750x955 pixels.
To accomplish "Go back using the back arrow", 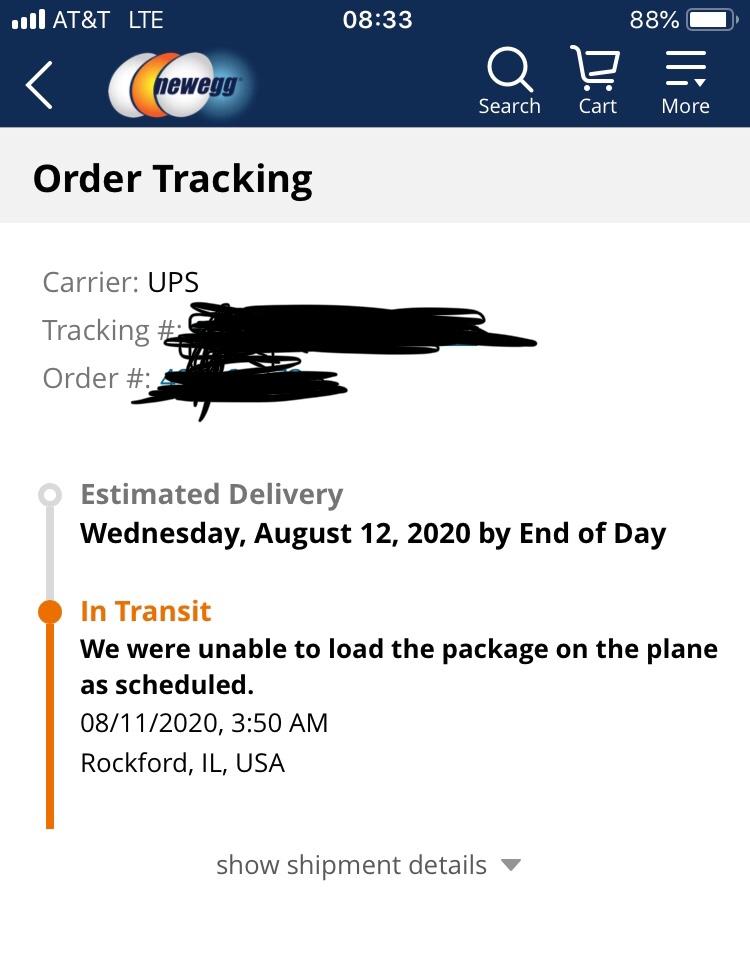I will [x=39, y=85].
